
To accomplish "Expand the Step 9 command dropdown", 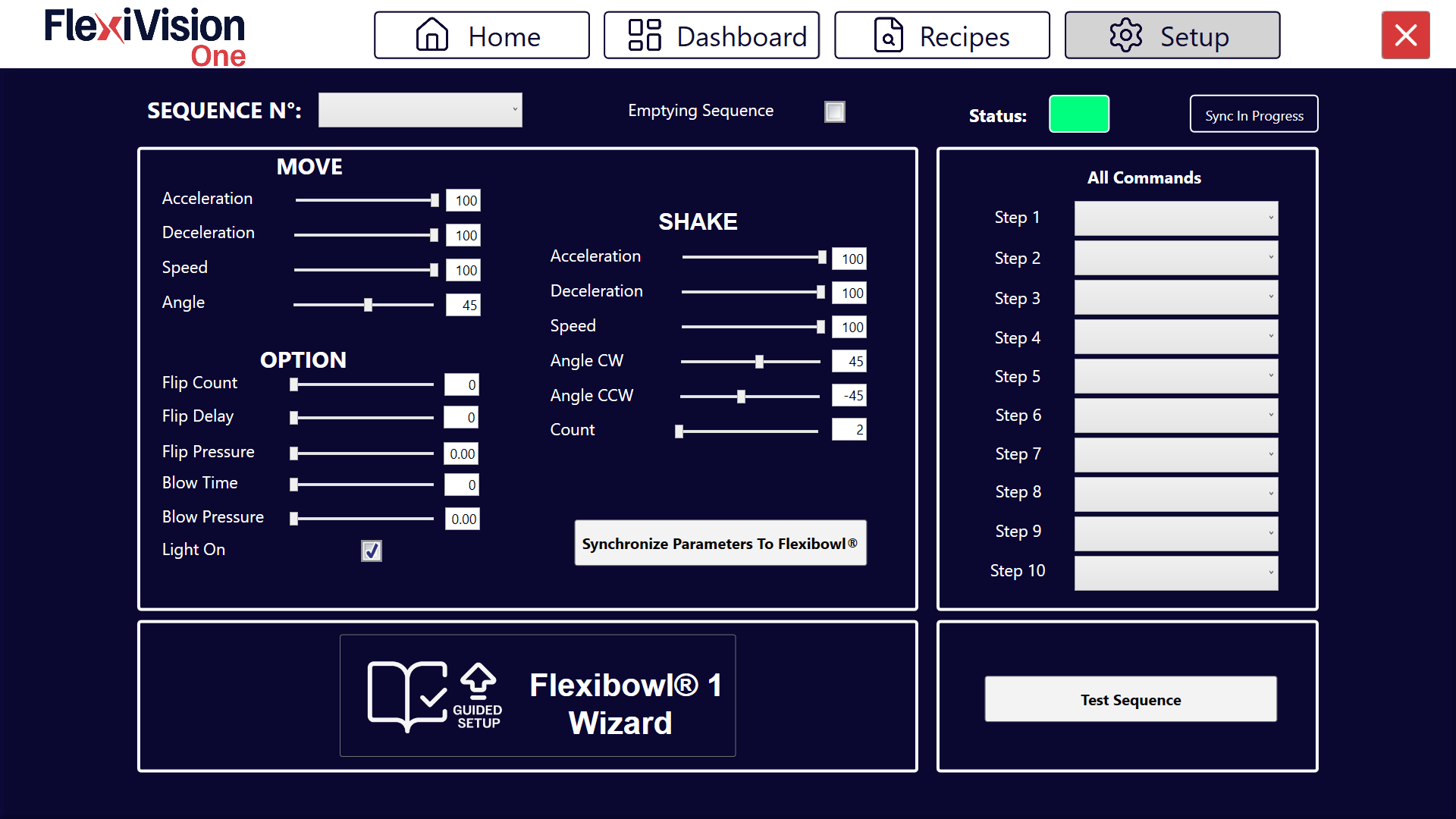I will tap(1176, 534).
